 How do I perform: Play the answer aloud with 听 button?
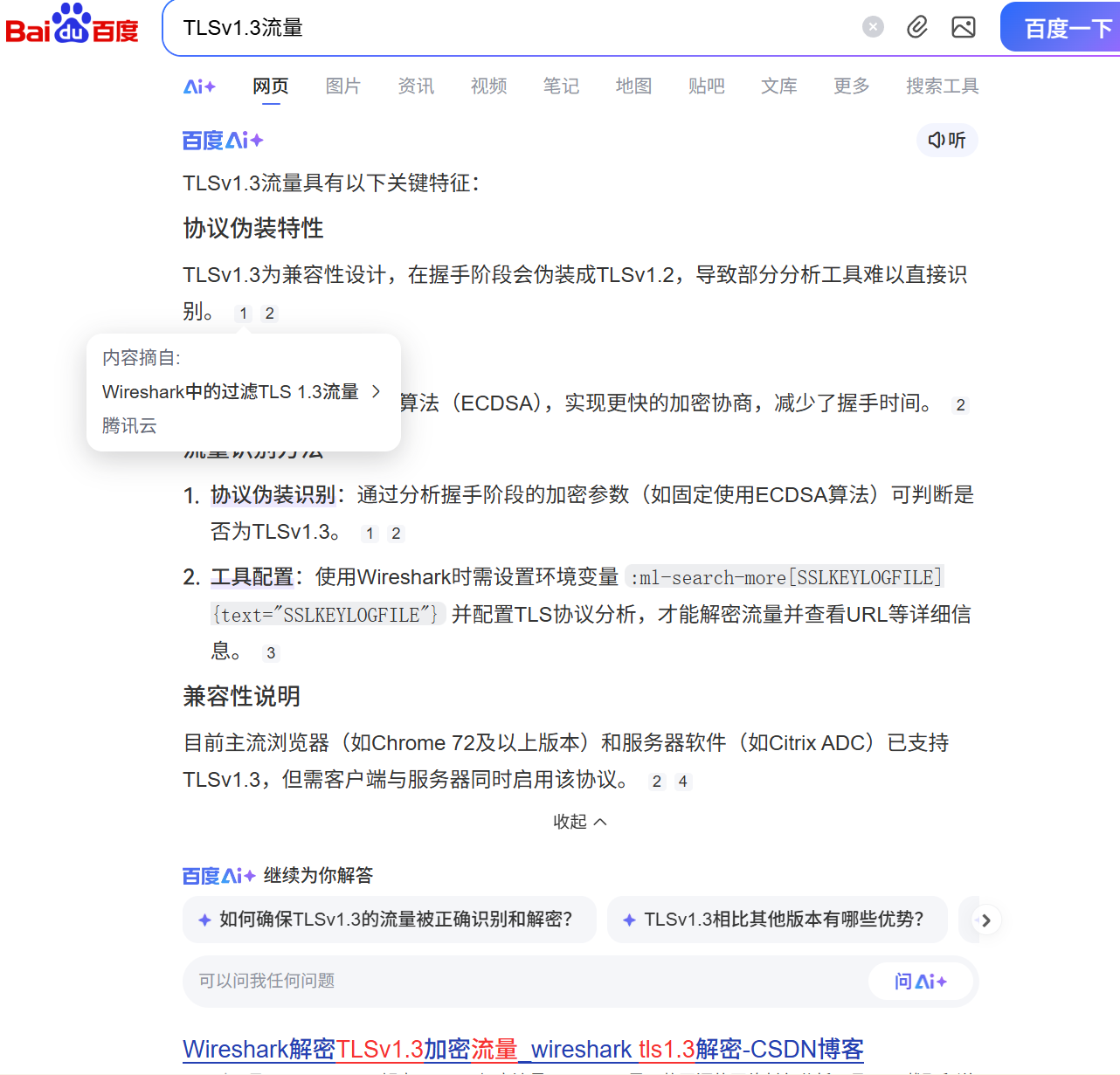click(947, 141)
